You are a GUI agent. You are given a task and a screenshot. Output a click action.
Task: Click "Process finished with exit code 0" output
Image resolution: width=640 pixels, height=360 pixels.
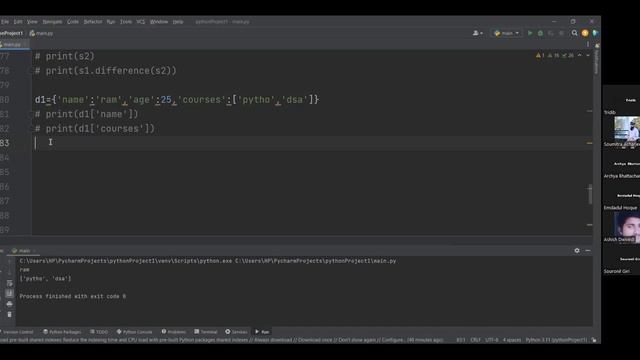(x=73, y=296)
